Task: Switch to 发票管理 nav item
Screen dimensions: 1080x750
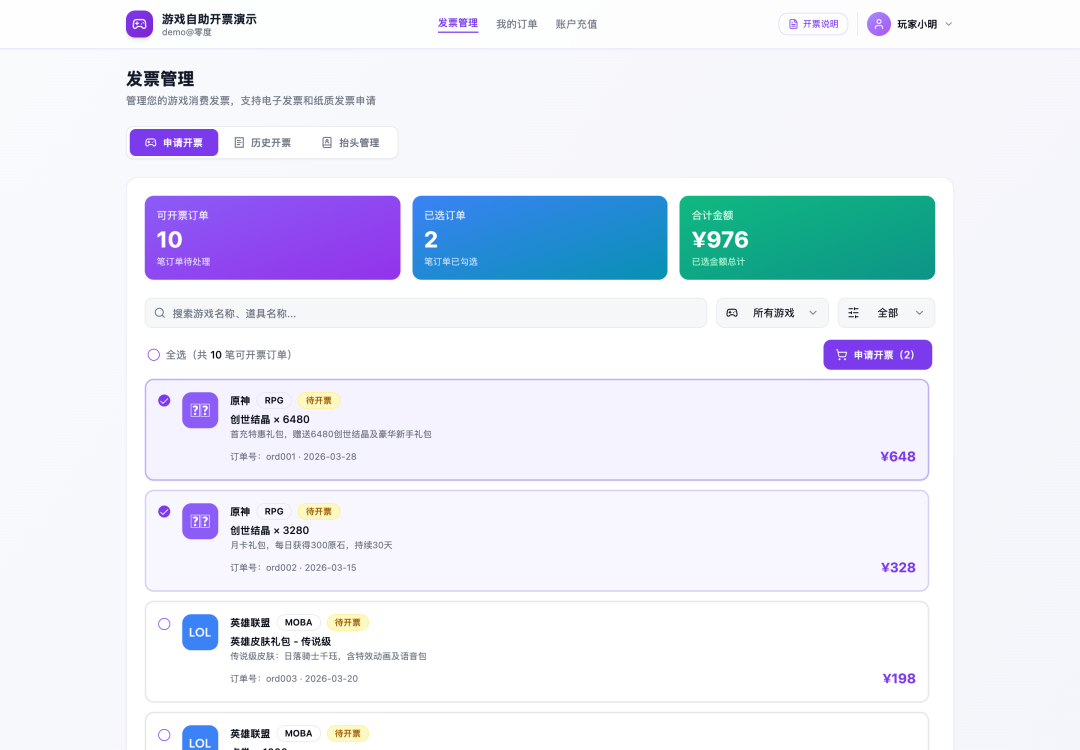Action: point(458,23)
